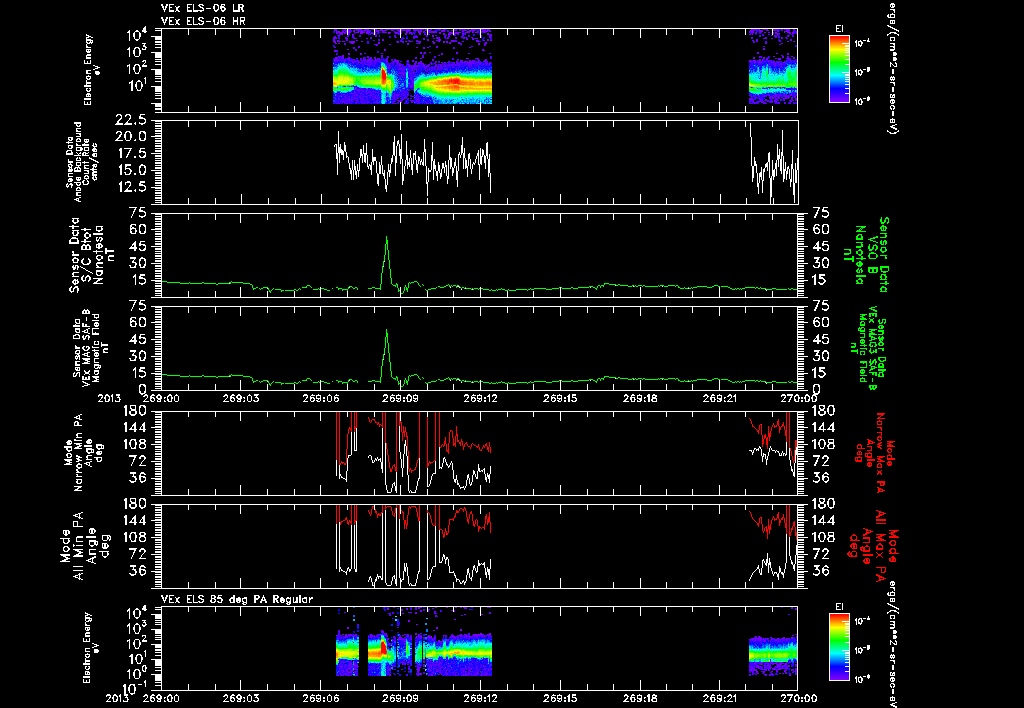Screen dimensions: 1024x708
Task: Click the late-day count rate trace segment
Action: pyautogui.click(x=773, y=163)
